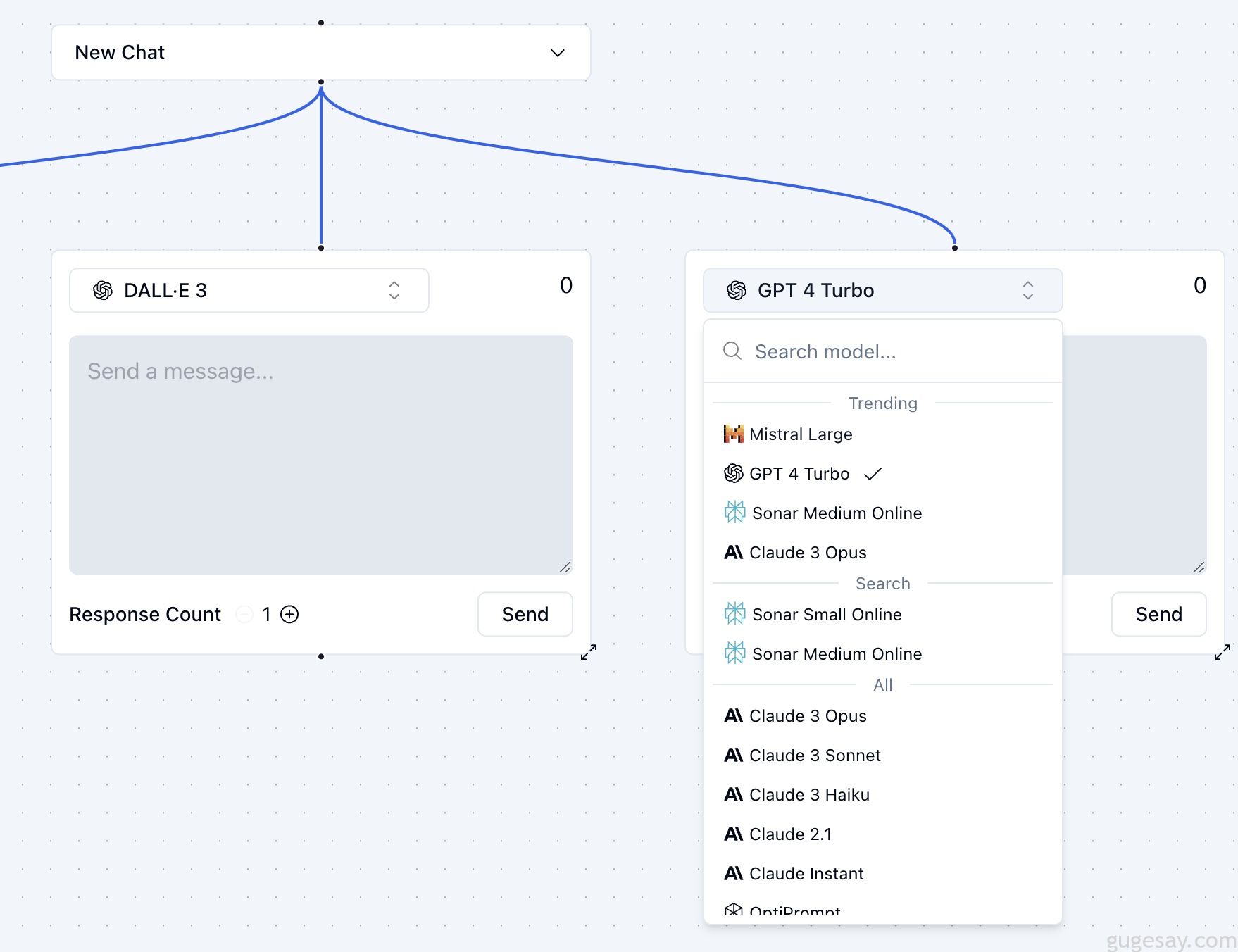This screenshot has height=952, width=1238.
Task: Expand the GPT 4 Turbo card with arrows icon
Action: click(1223, 653)
